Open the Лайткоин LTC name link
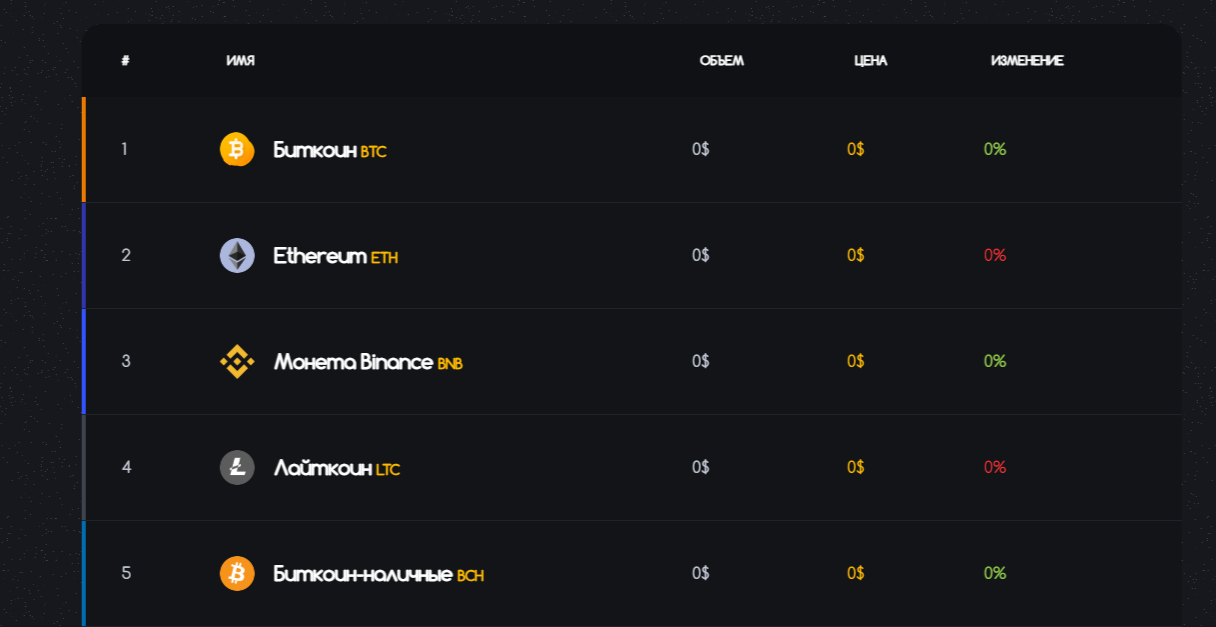Viewport: 1216px width, 627px height. pos(337,468)
